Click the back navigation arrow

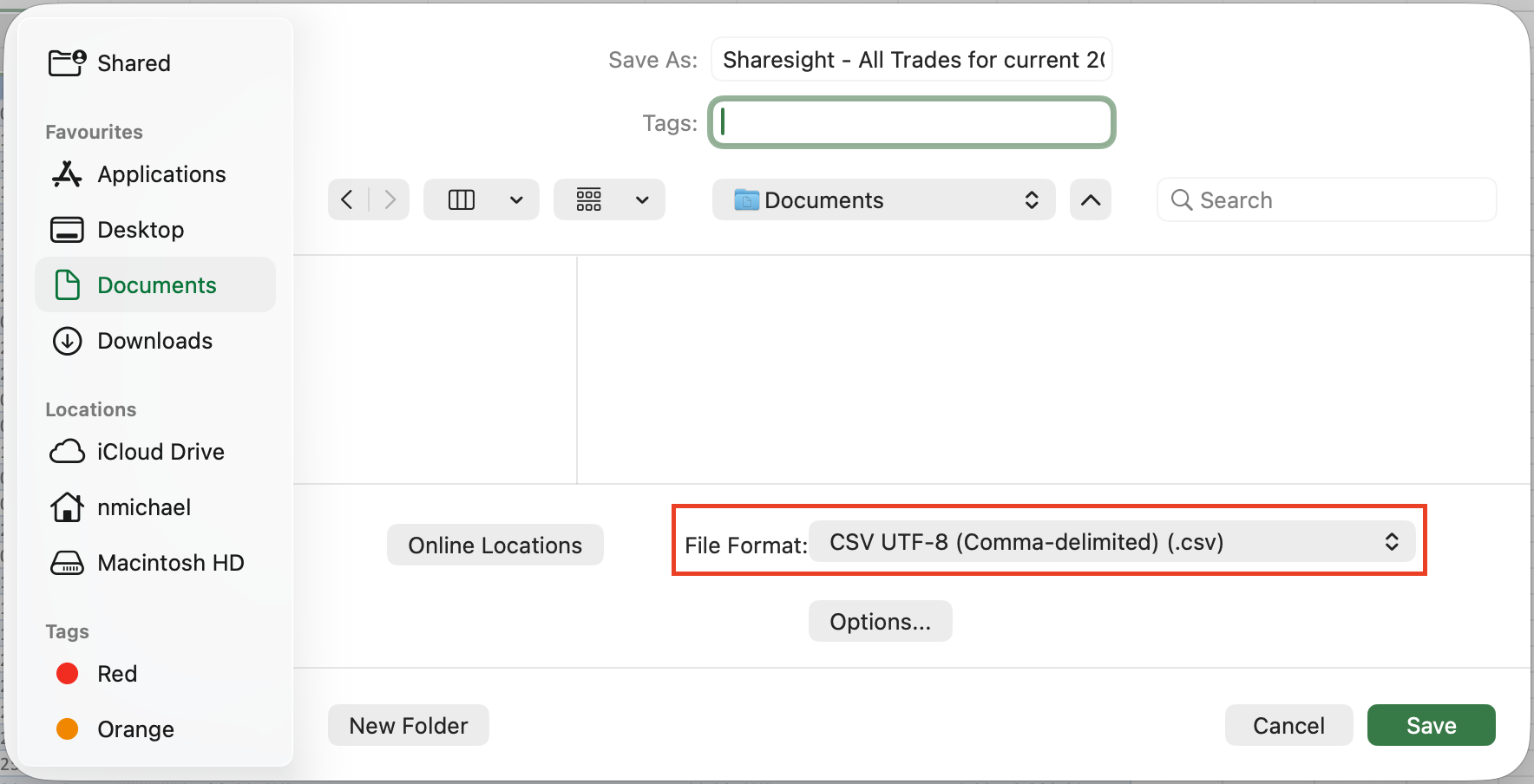pyautogui.click(x=348, y=200)
